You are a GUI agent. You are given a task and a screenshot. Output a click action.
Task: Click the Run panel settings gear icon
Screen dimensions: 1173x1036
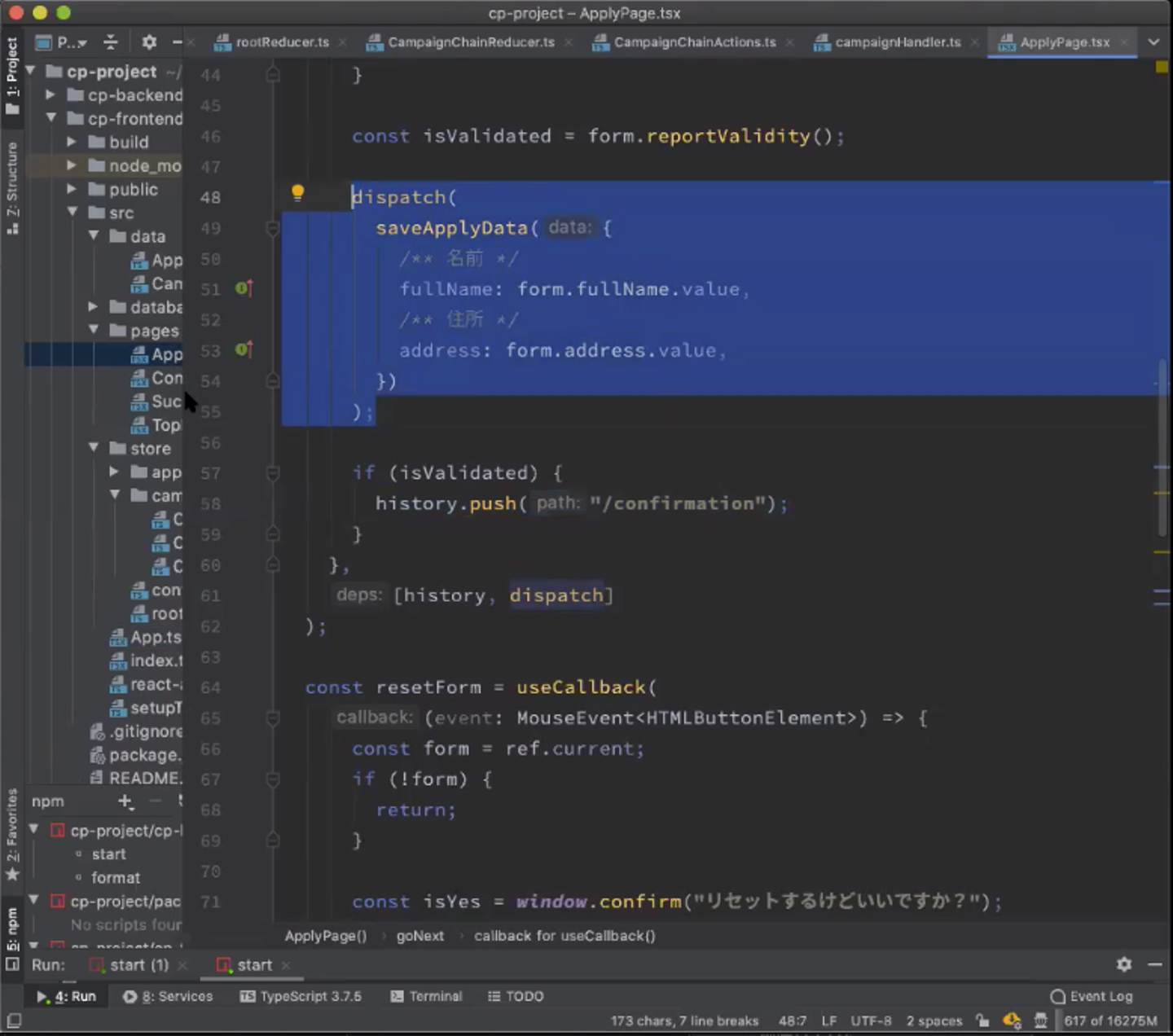tap(1124, 964)
